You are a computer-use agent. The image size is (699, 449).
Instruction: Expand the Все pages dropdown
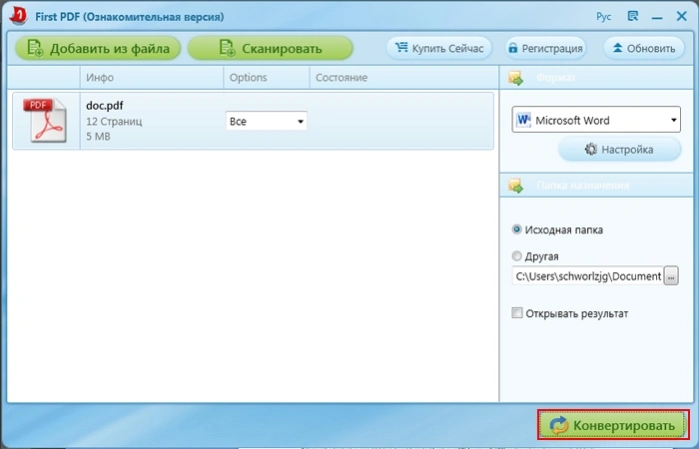click(x=267, y=121)
